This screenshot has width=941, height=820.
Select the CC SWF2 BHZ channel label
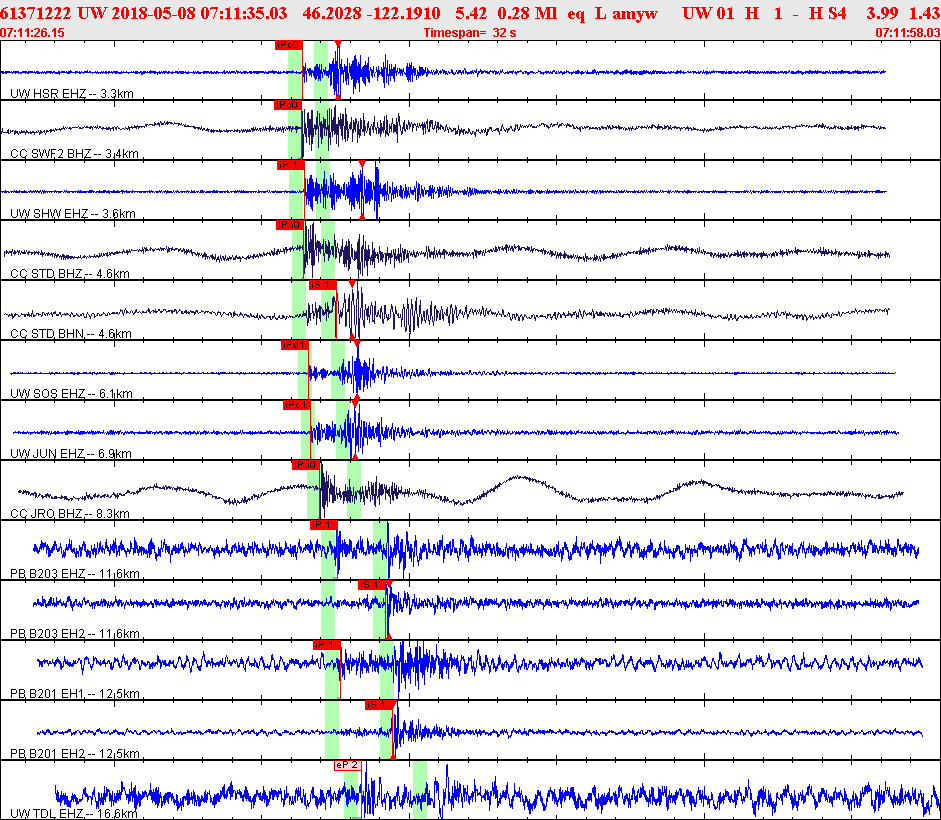click(74, 154)
